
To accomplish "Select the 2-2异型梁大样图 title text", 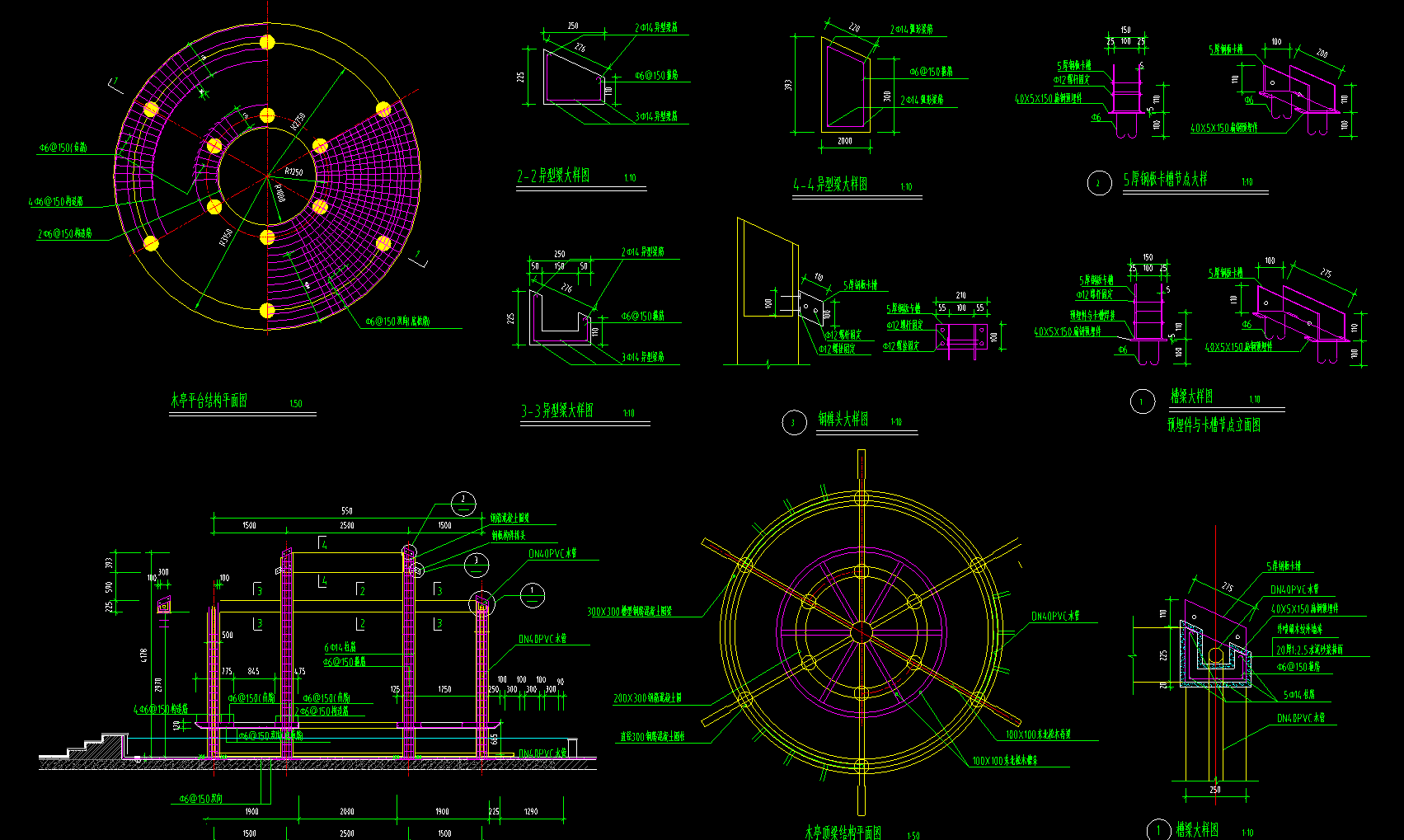I will (553, 176).
